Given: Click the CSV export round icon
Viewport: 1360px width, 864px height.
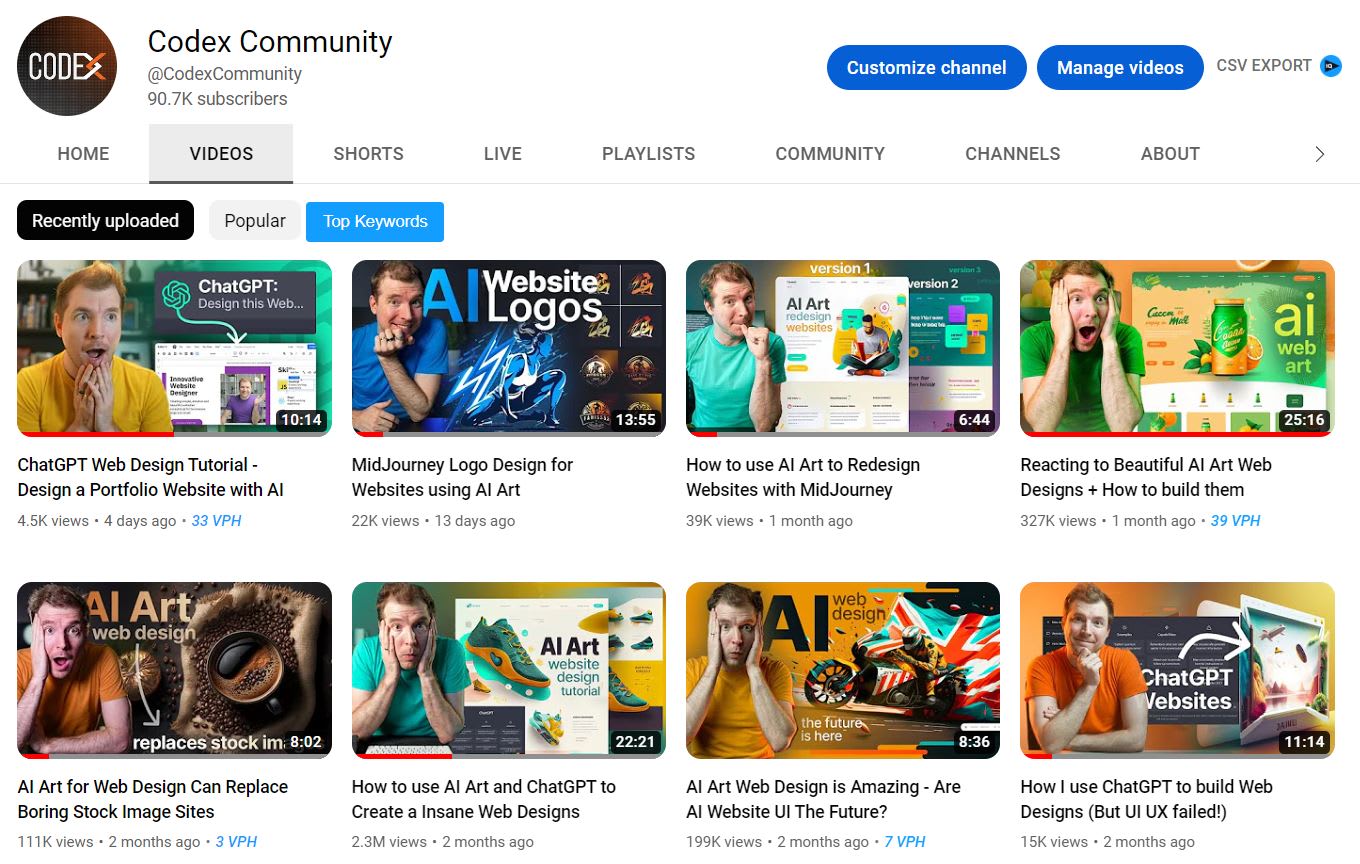Looking at the screenshot, I should (x=1331, y=67).
